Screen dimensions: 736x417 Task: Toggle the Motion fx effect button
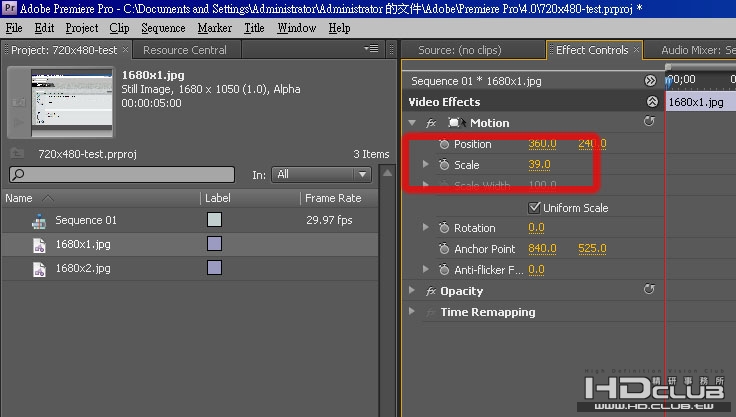click(x=431, y=123)
